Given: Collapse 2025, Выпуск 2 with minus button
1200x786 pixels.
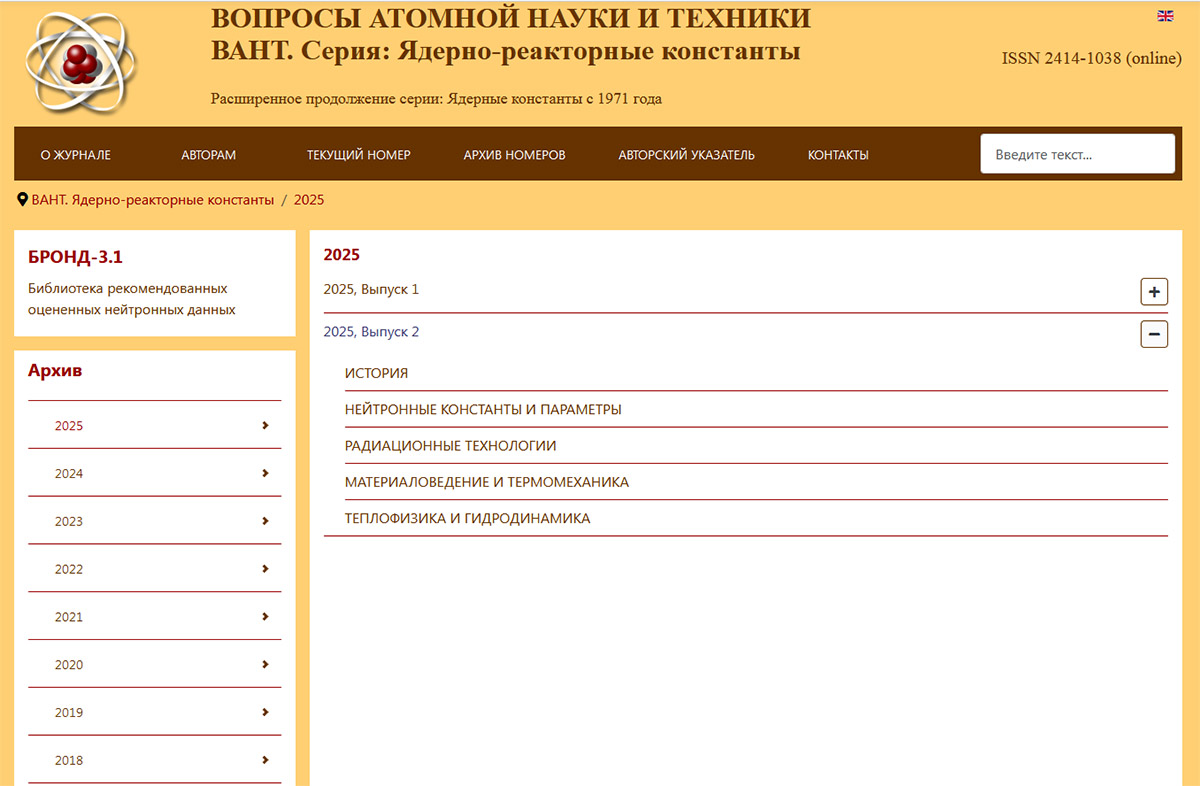Looking at the screenshot, I should (x=1154, y=334).
